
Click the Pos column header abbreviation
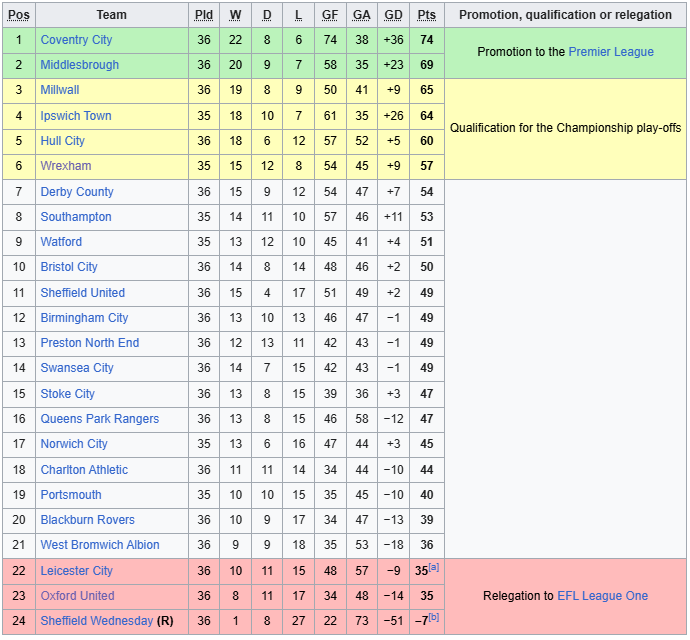(19, 15)
